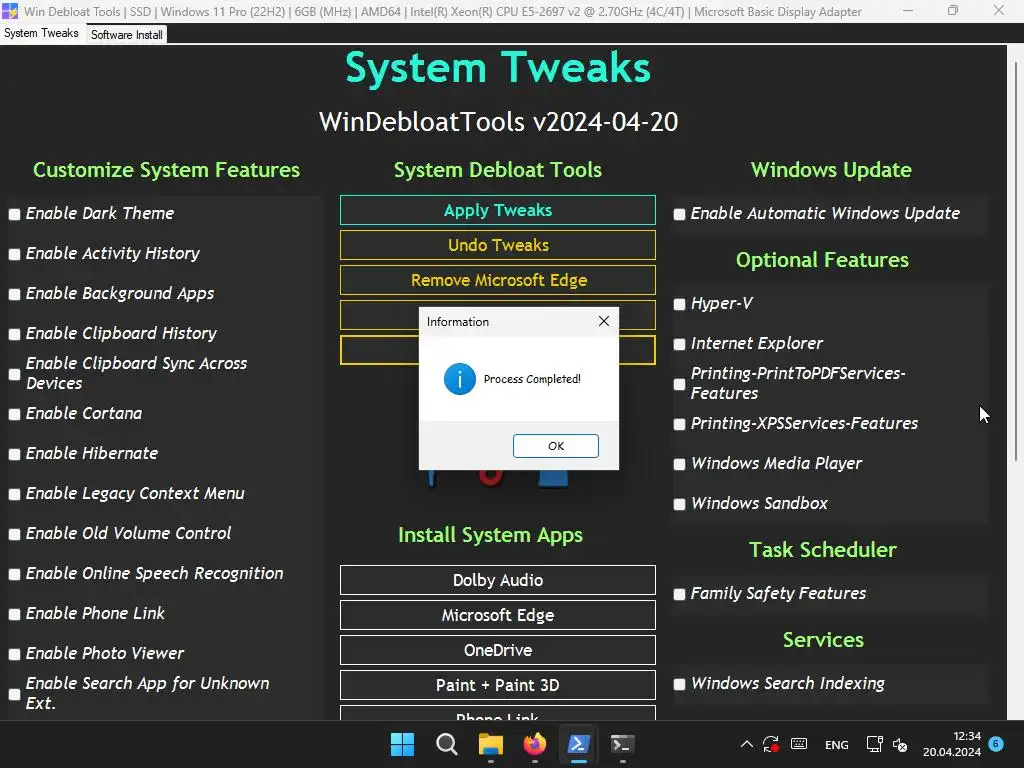Open File Explorer from taskbar
The height and width of the screenshot is (768, 1024).
point(490,744)
